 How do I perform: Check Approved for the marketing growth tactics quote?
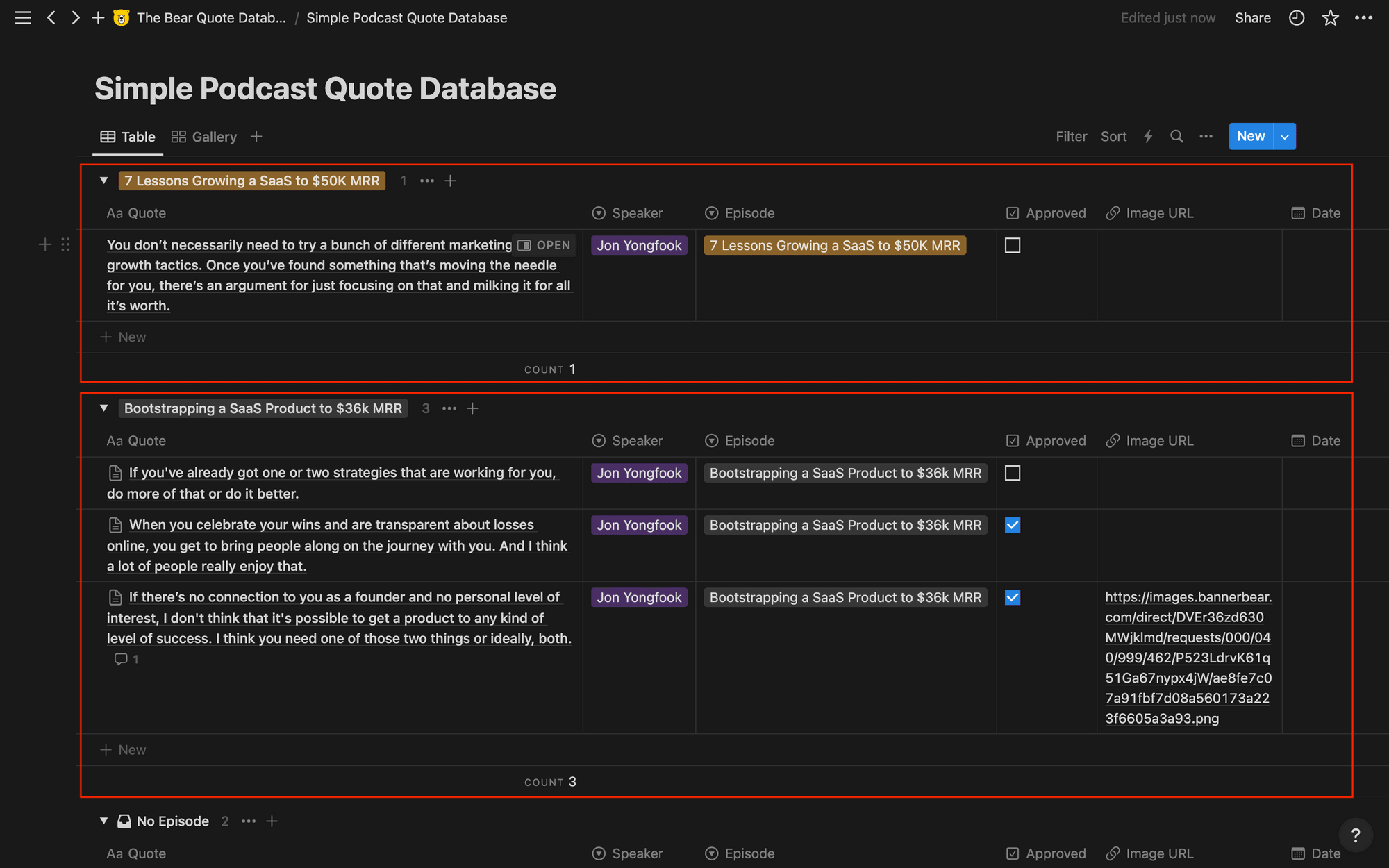pyautogui.click(x=1013, y=244)
